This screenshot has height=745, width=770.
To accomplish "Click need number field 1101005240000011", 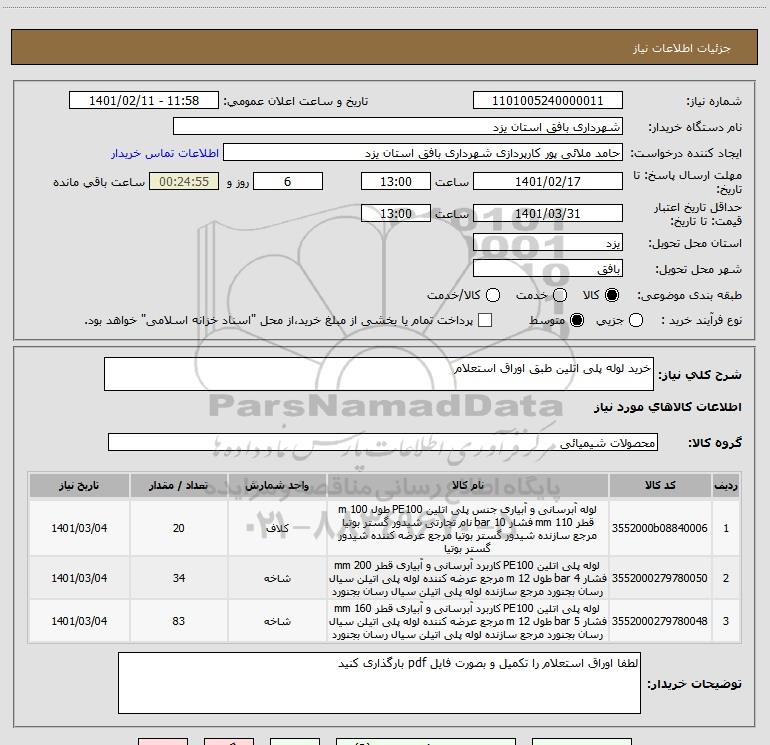I will tap(548, 101).
